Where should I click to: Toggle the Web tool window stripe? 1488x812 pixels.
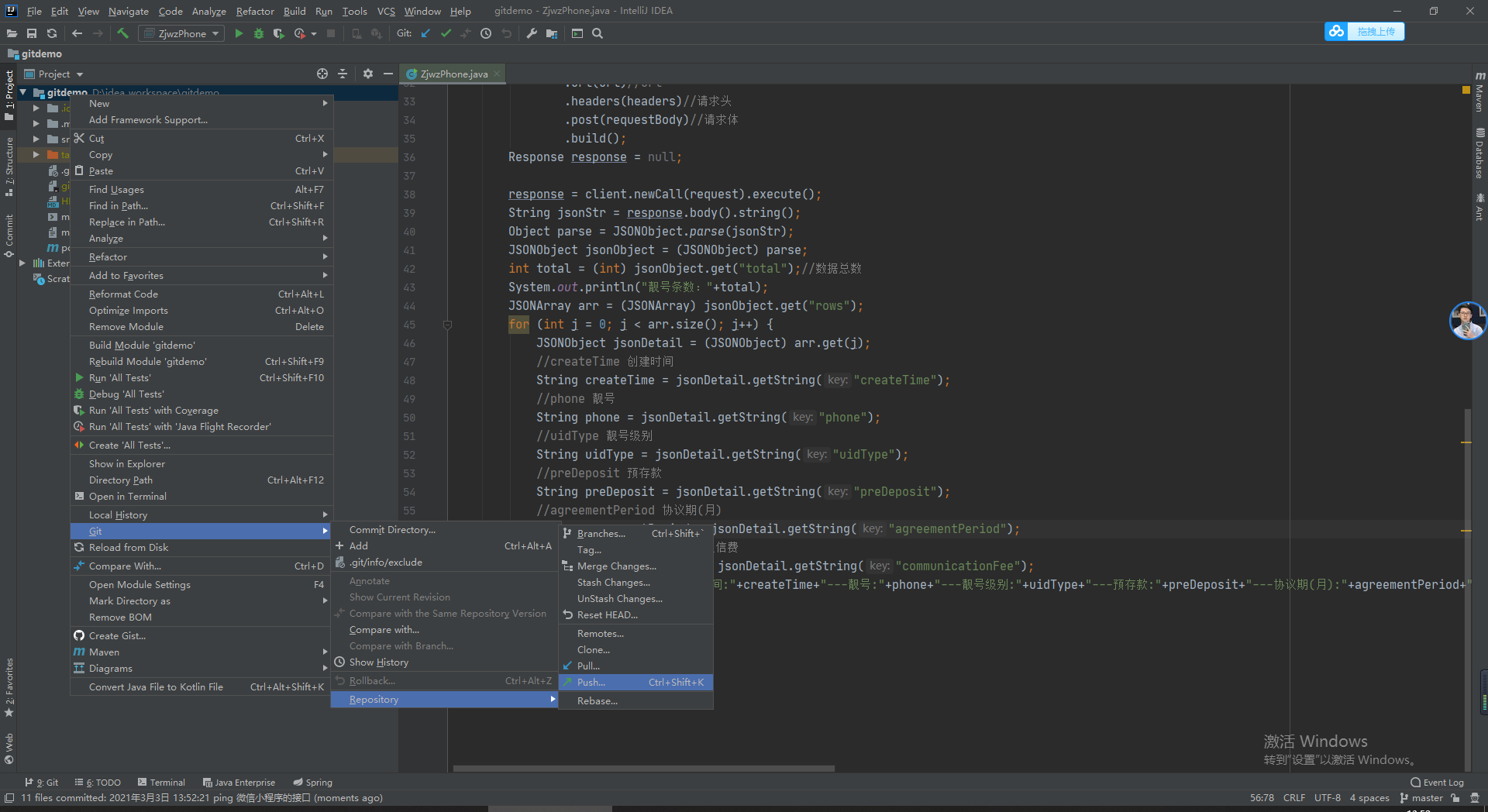click(9, 748)
